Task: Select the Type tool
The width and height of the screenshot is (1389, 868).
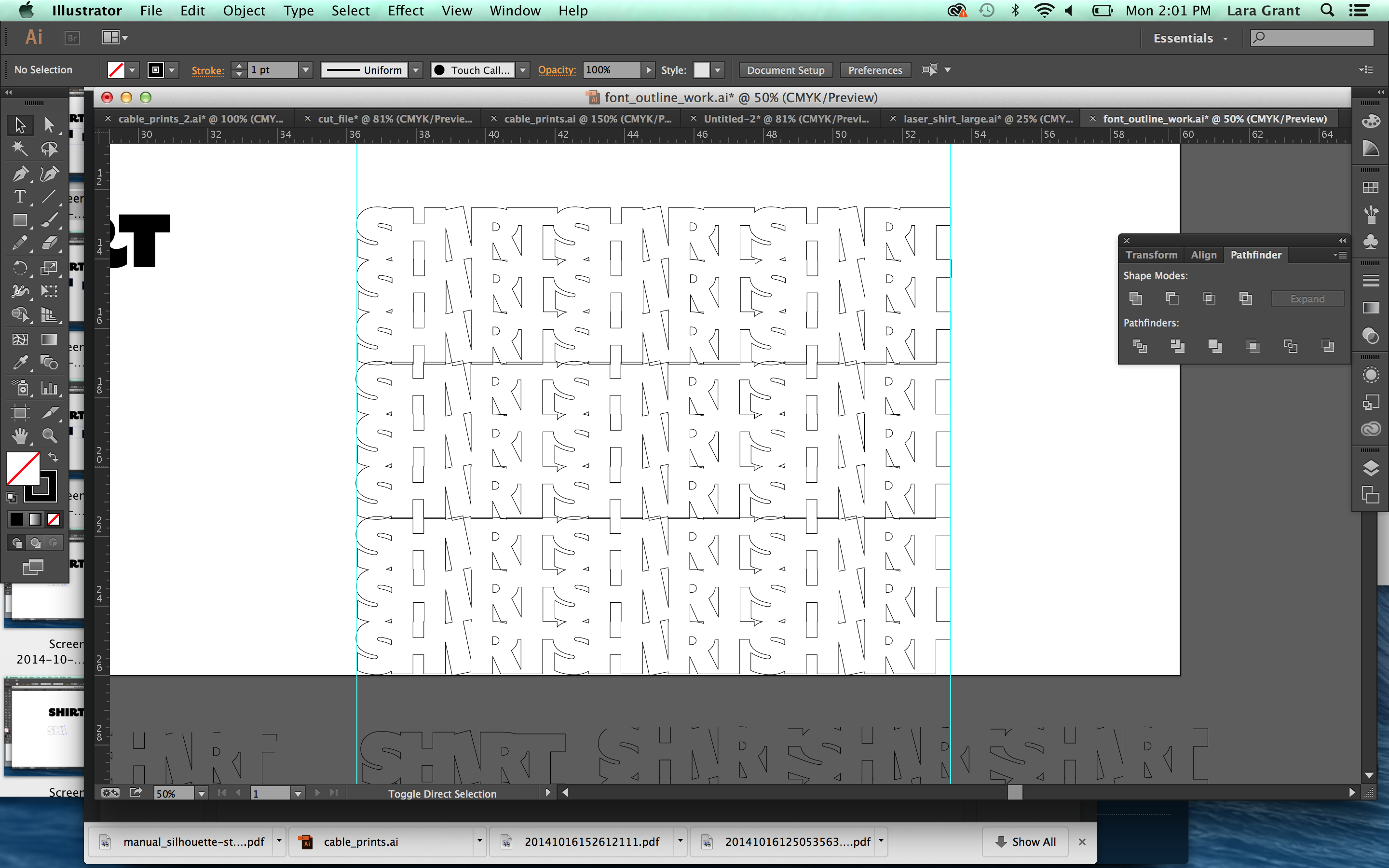Action: coord(20,196)
